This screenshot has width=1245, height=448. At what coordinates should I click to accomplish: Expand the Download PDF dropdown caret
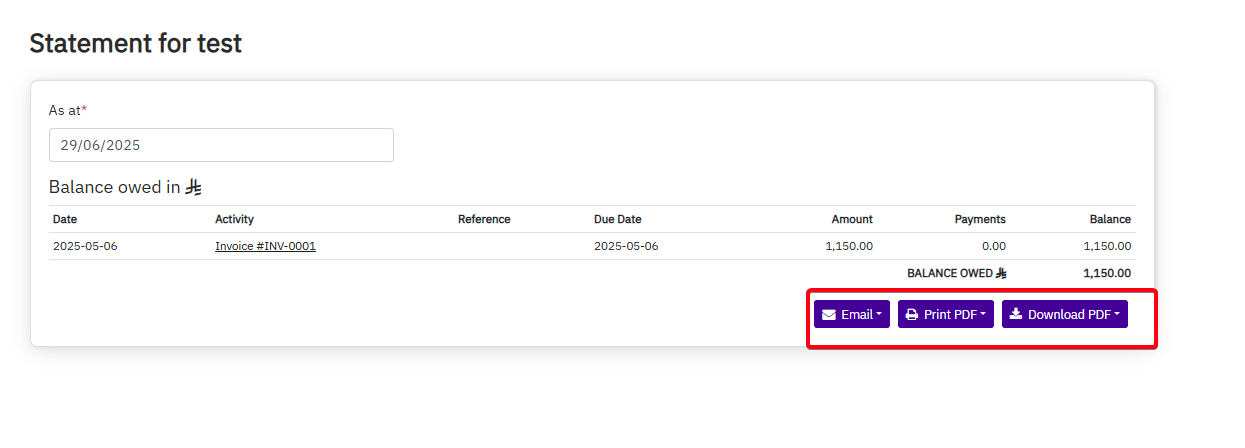coord(1116,315)
